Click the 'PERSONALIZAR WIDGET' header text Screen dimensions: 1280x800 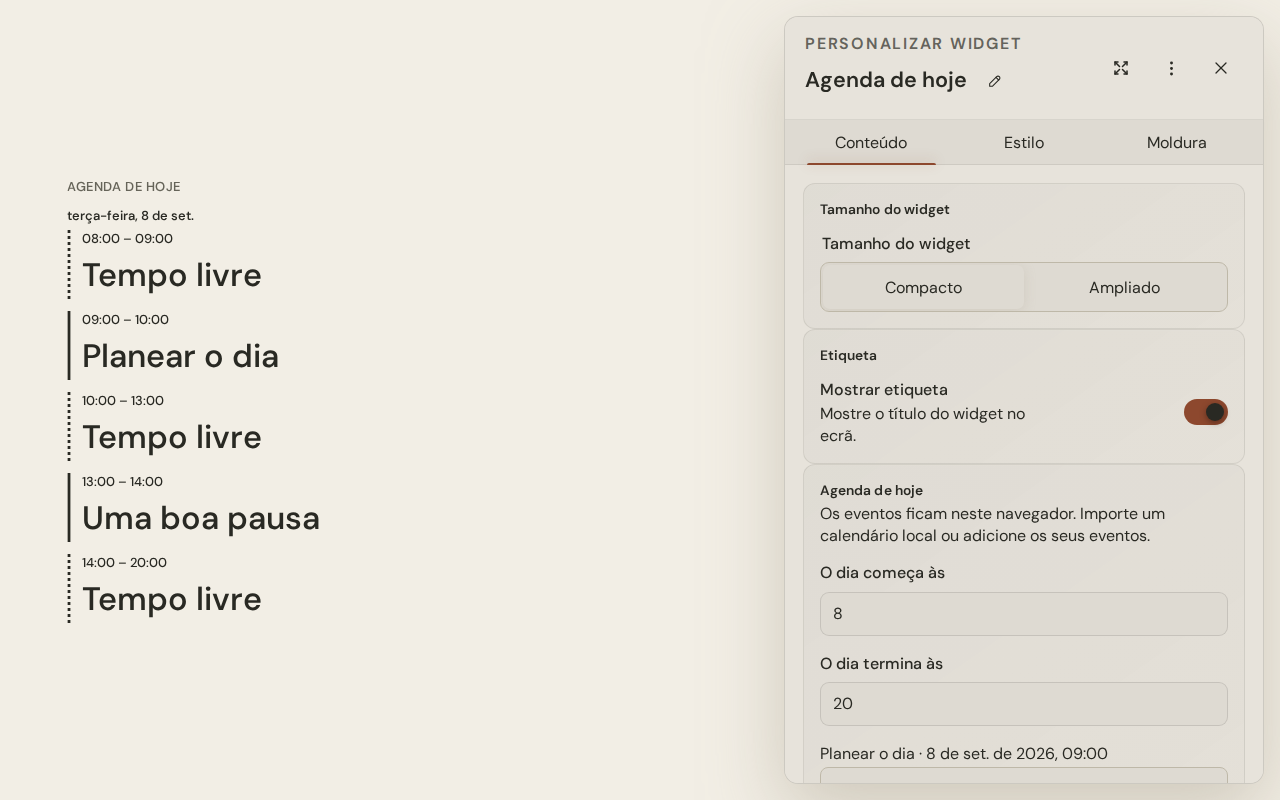[x=913, y=44]
